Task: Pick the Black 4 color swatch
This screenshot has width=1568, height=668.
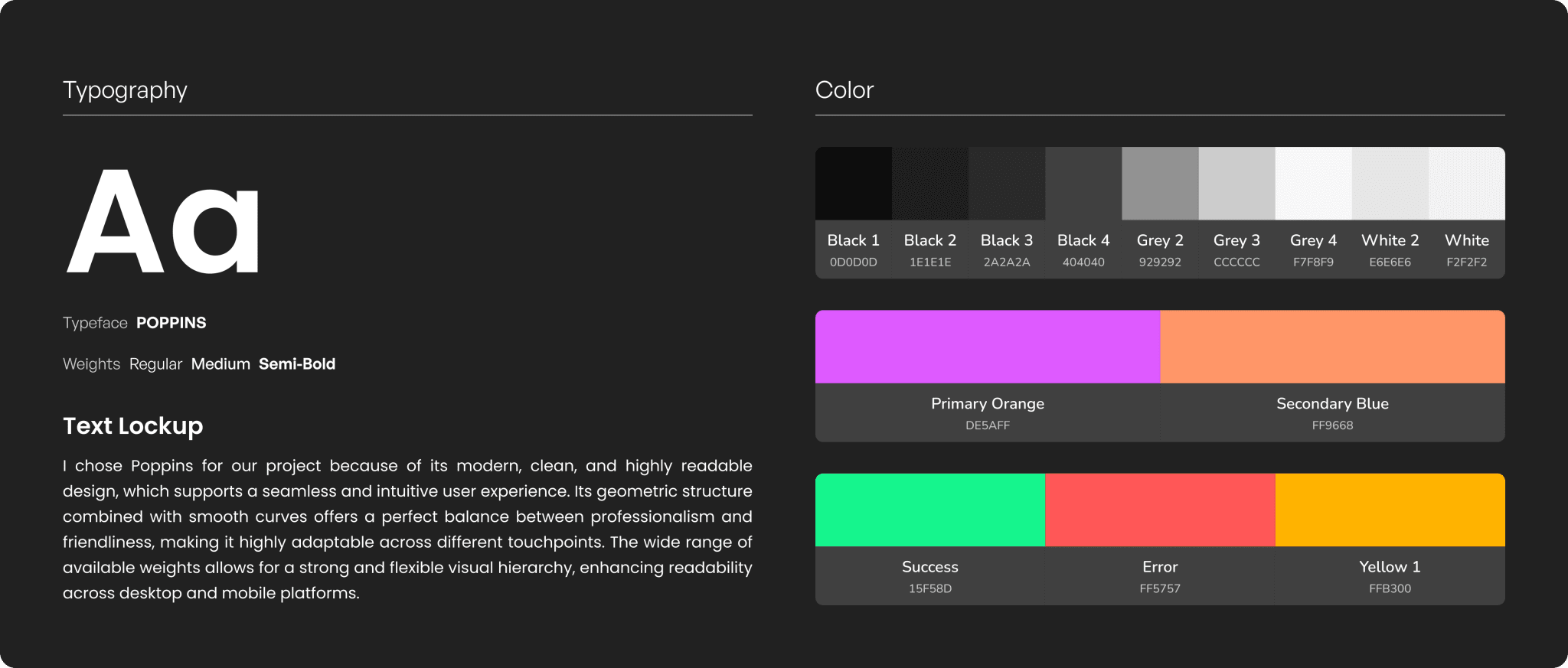Action: 1083,184
